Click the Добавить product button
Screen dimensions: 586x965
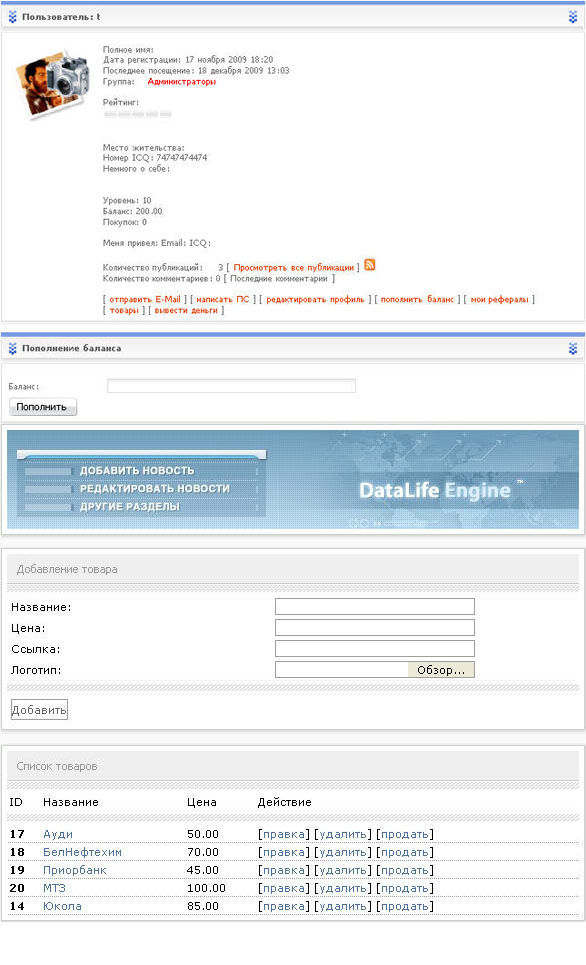tap(39, 710)
